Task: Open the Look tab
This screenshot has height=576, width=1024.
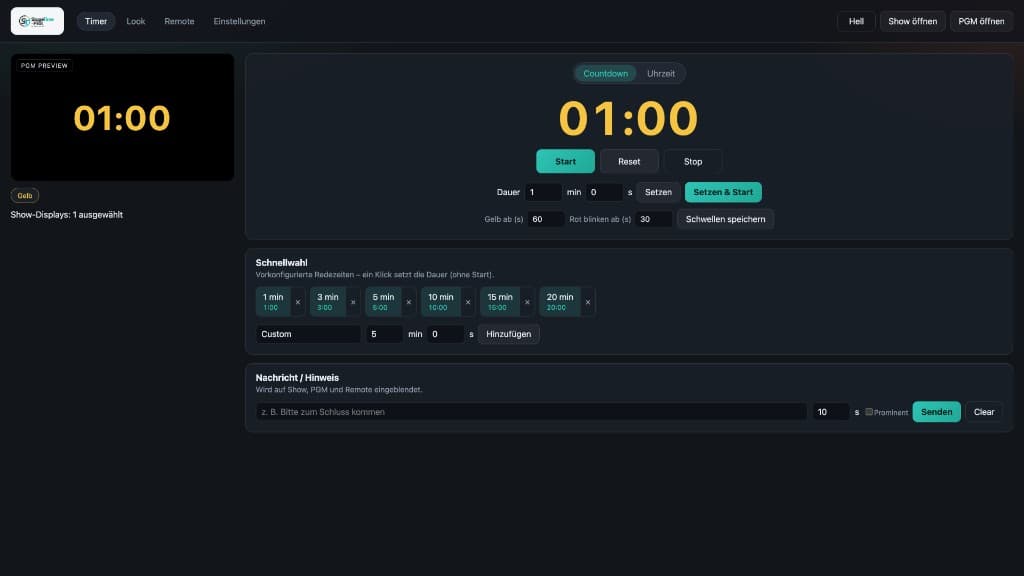Action: (x=136, y=21)
